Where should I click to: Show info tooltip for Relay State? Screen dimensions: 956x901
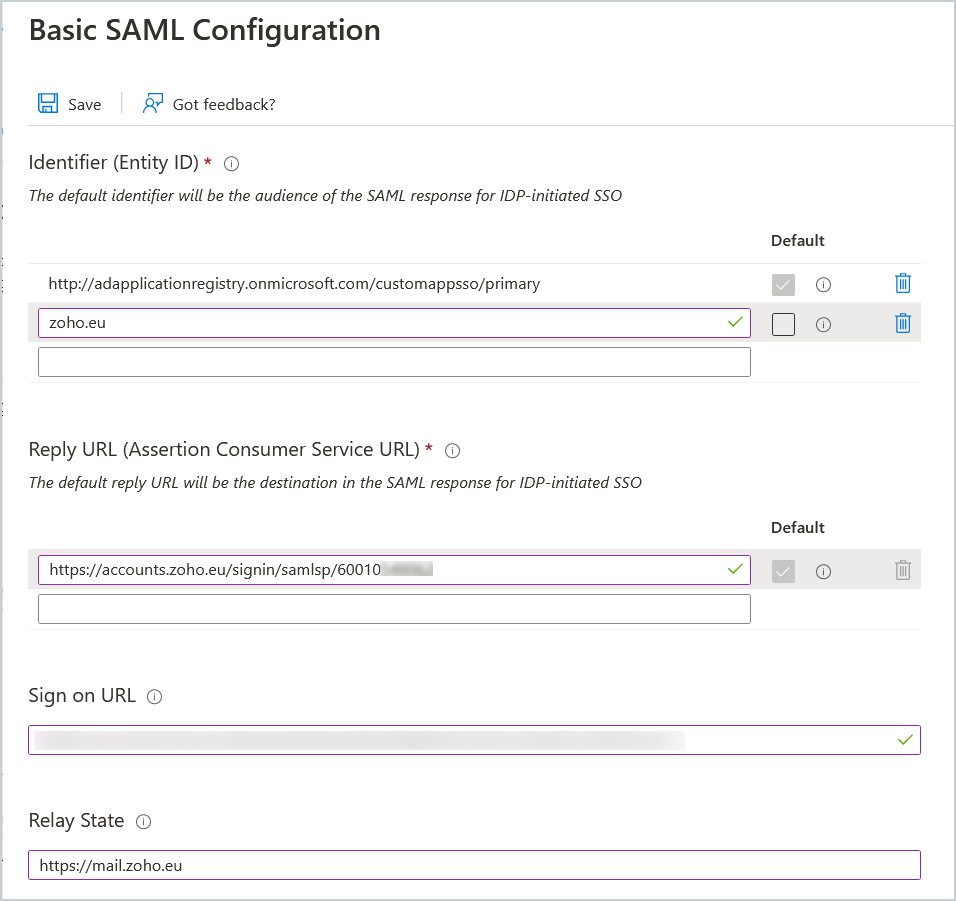tap(143, 822)
